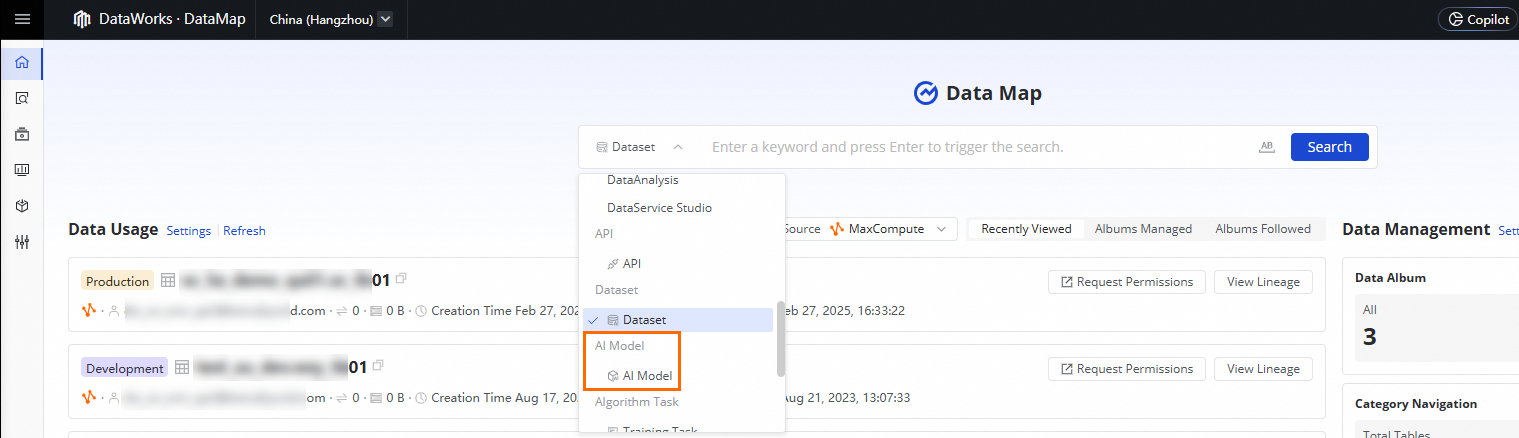Screen dimensions: 1519x438
Task: Open the hamburger main menu
Action: tap(22, 19)
